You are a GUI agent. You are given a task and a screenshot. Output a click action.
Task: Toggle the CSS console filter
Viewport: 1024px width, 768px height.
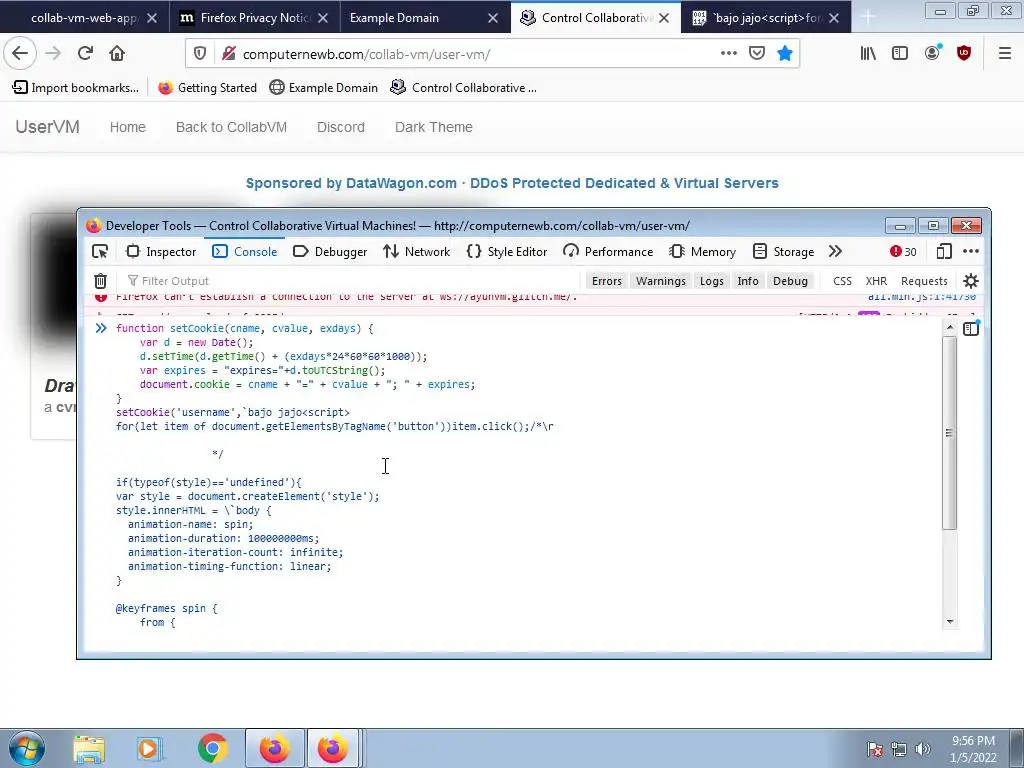click(x=842, y=281)
